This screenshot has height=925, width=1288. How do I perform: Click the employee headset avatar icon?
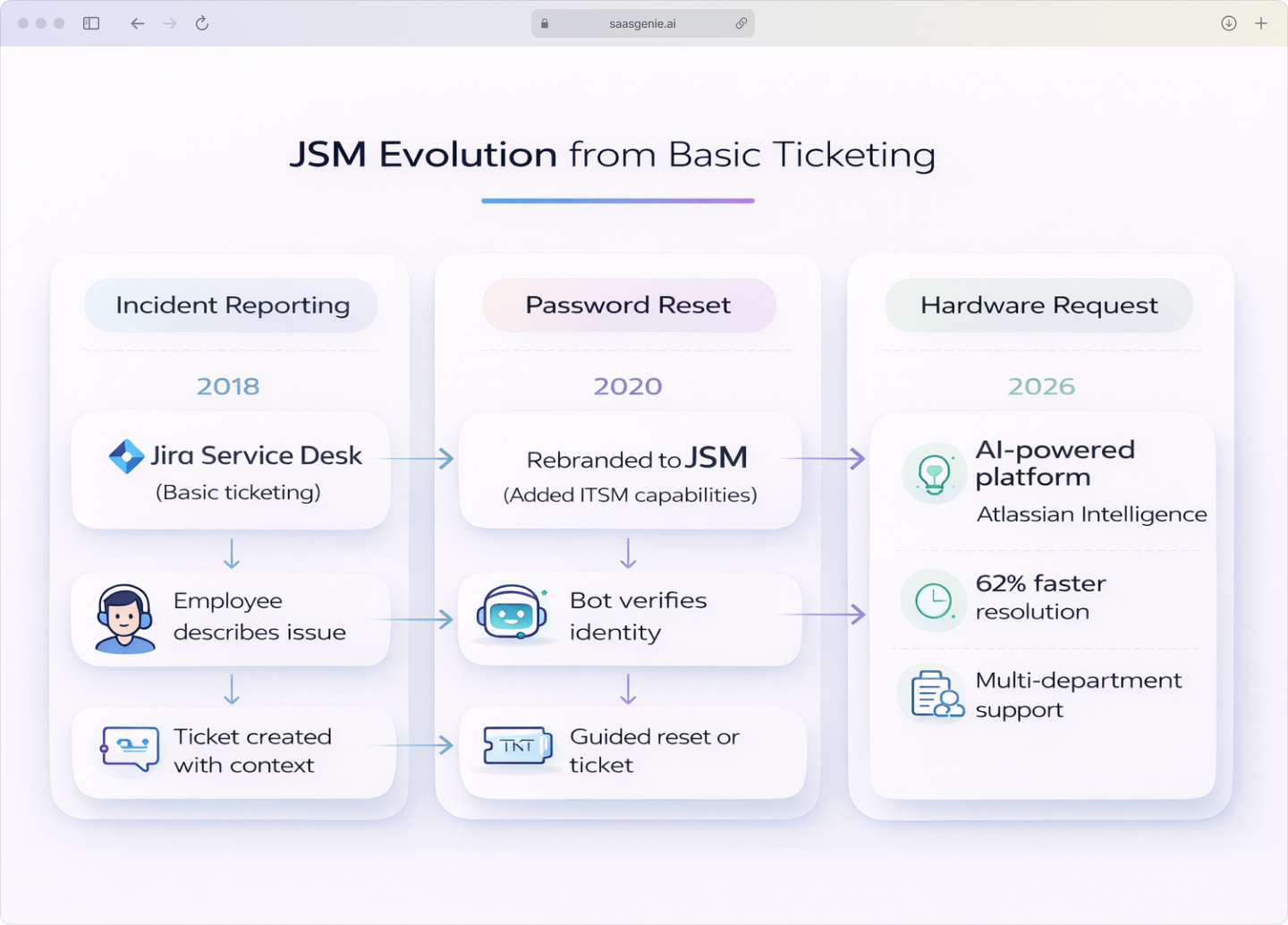(x=124, y=619)
